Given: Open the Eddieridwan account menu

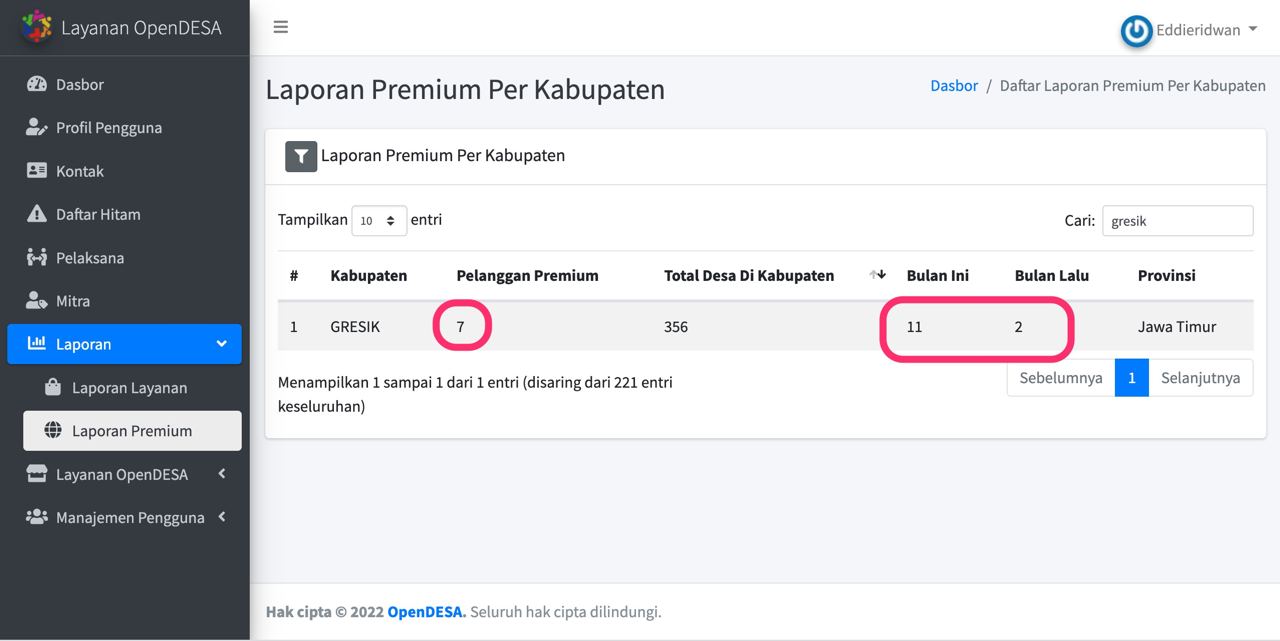Looking at the screenshot, I should coord(1192,29).
